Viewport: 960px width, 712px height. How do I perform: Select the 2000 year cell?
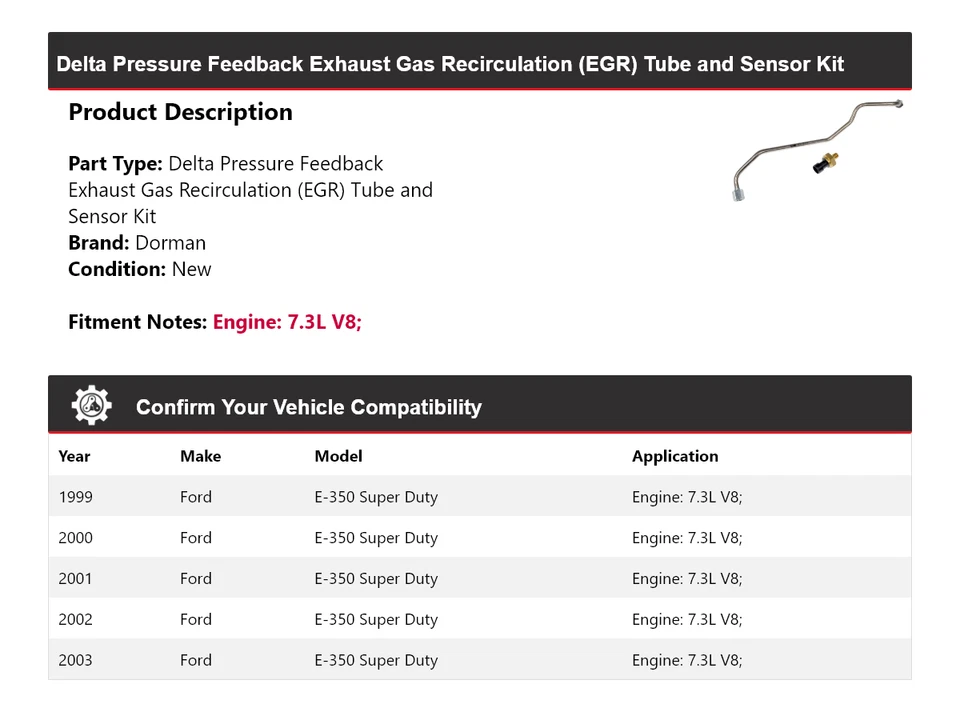click(x=75, y=538)
